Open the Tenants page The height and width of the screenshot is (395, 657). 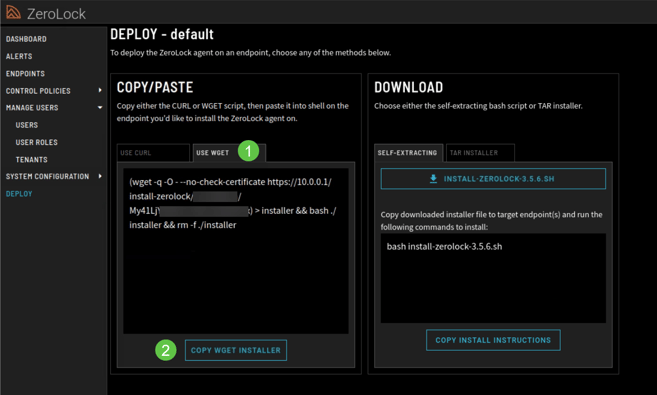[31, 160]
